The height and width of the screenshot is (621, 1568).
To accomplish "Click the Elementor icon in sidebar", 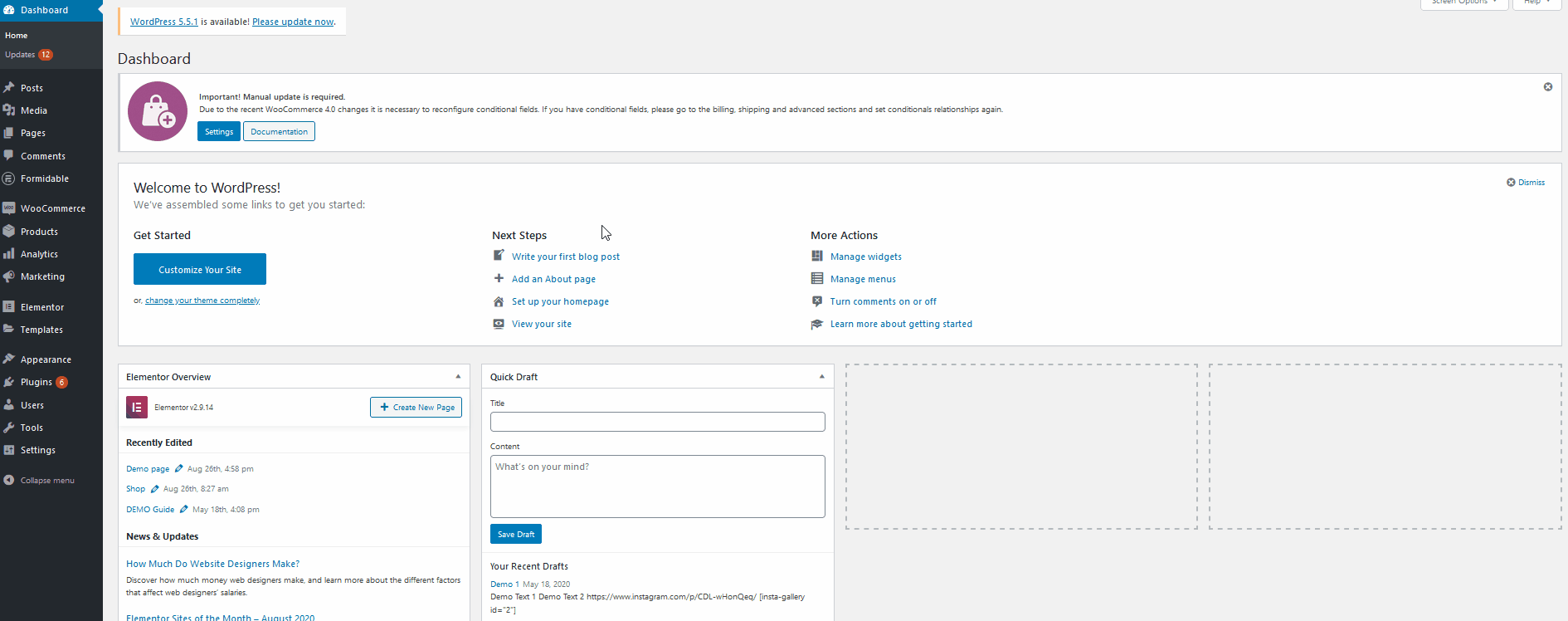I will (x=9, y=306).
